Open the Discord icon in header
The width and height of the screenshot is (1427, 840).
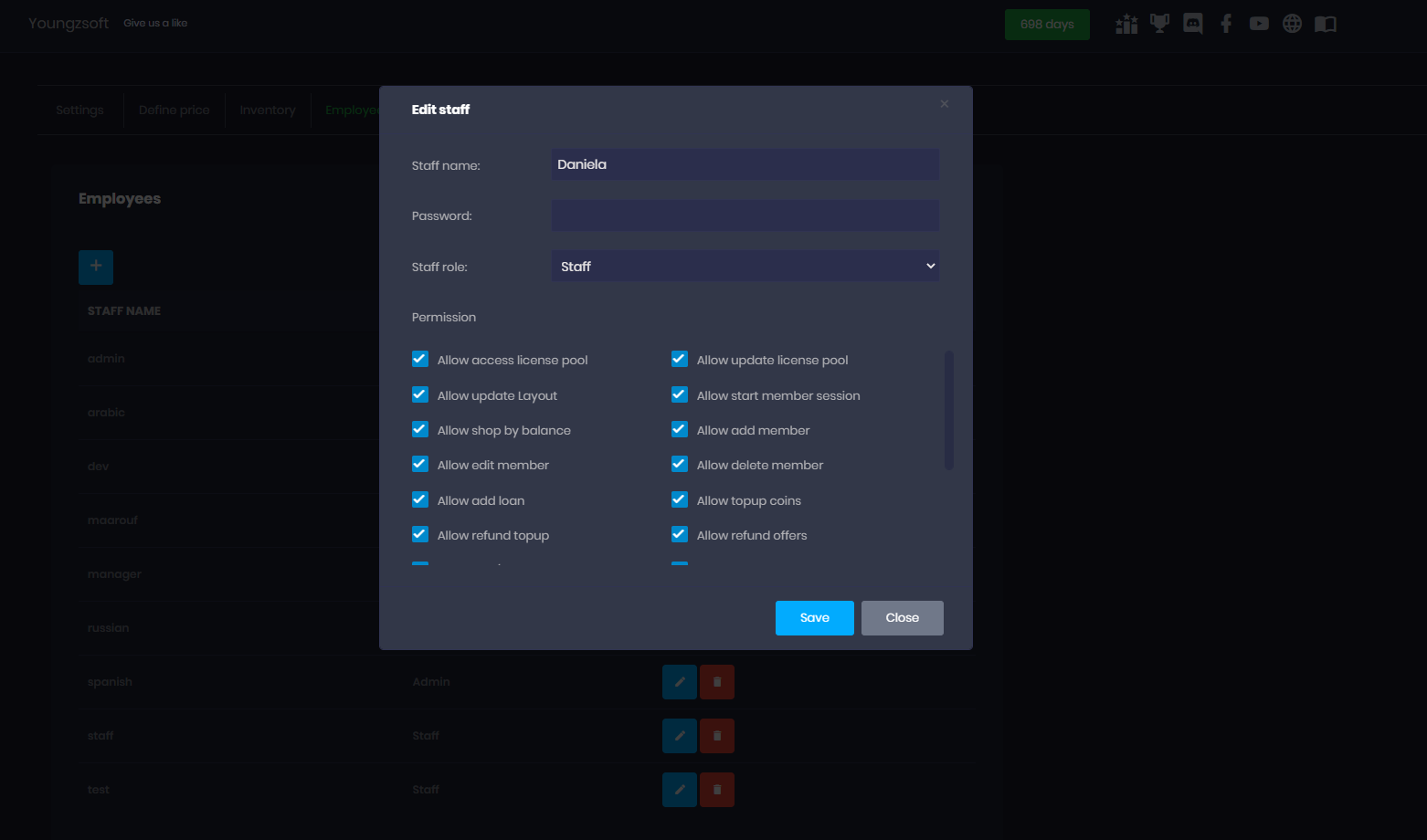(1192, 24)
